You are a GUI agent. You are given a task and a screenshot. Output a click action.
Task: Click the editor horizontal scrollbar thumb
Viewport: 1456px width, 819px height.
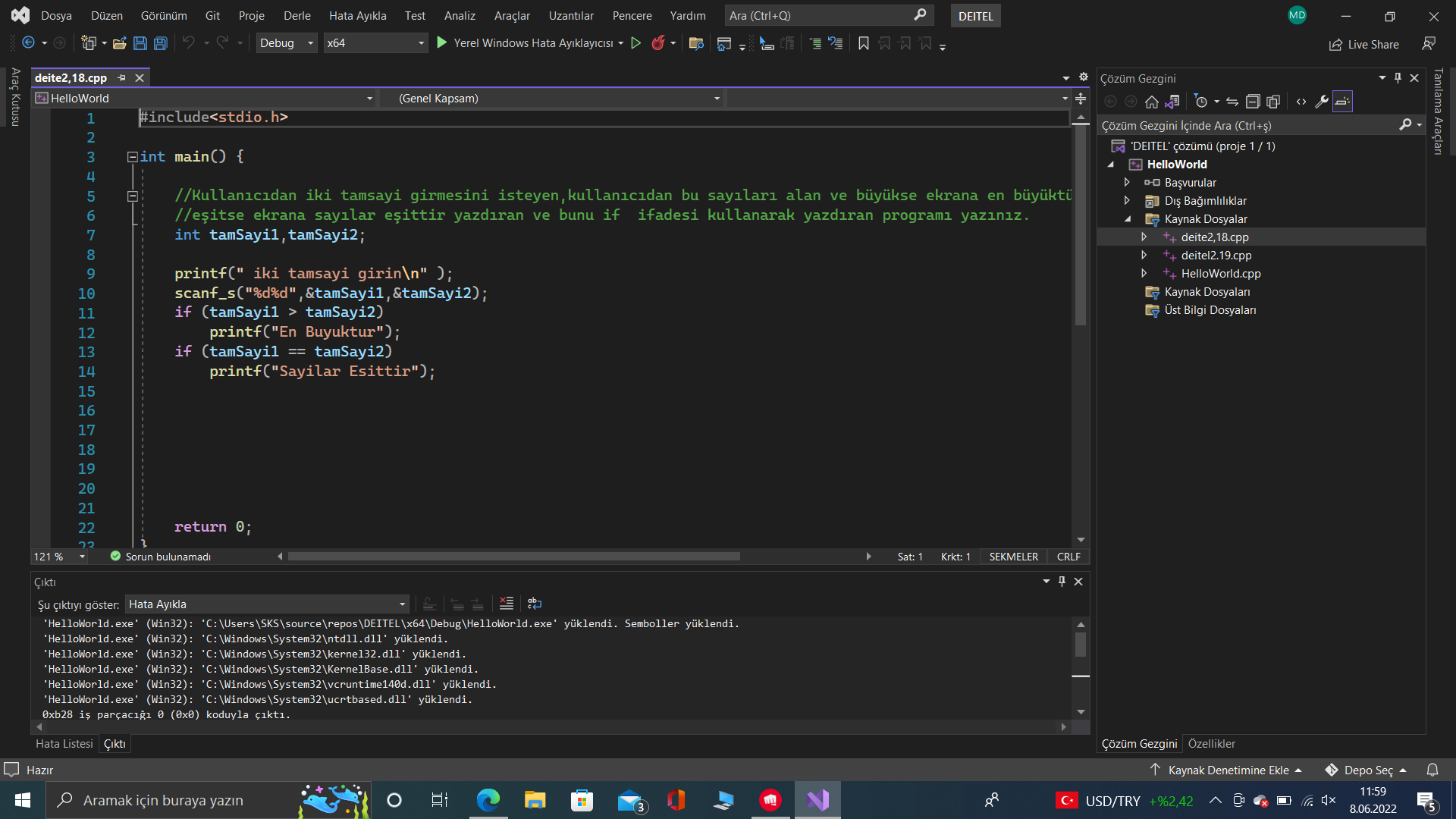513,557
